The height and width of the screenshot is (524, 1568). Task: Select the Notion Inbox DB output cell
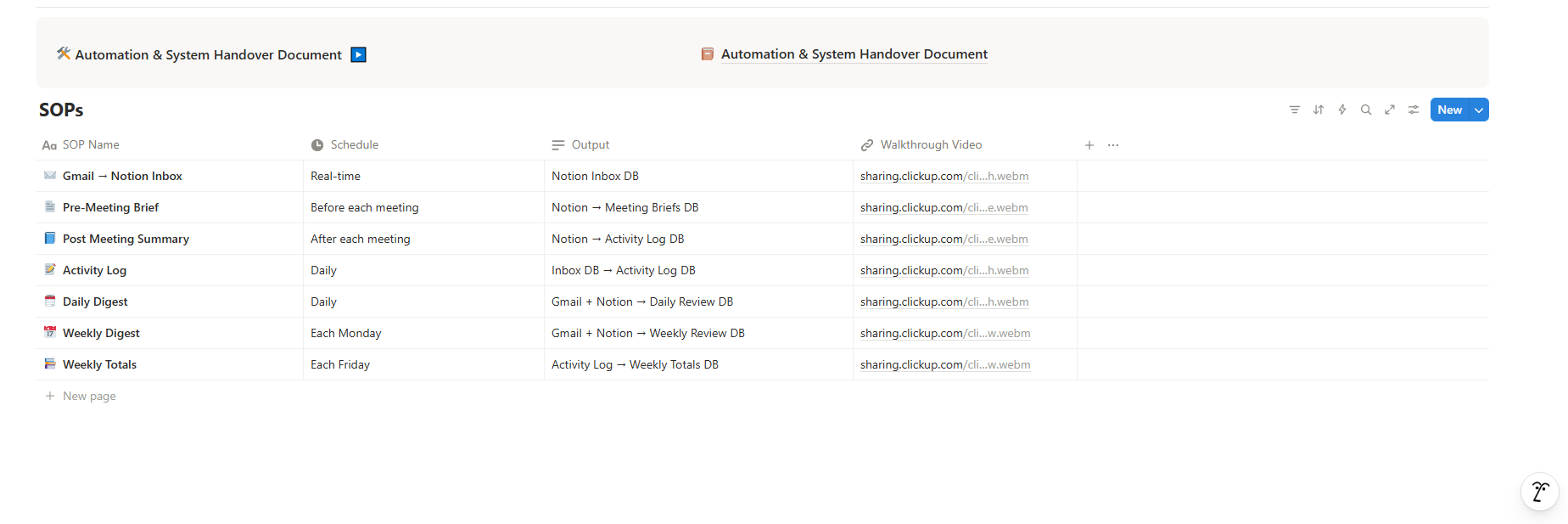click(698, 176)
